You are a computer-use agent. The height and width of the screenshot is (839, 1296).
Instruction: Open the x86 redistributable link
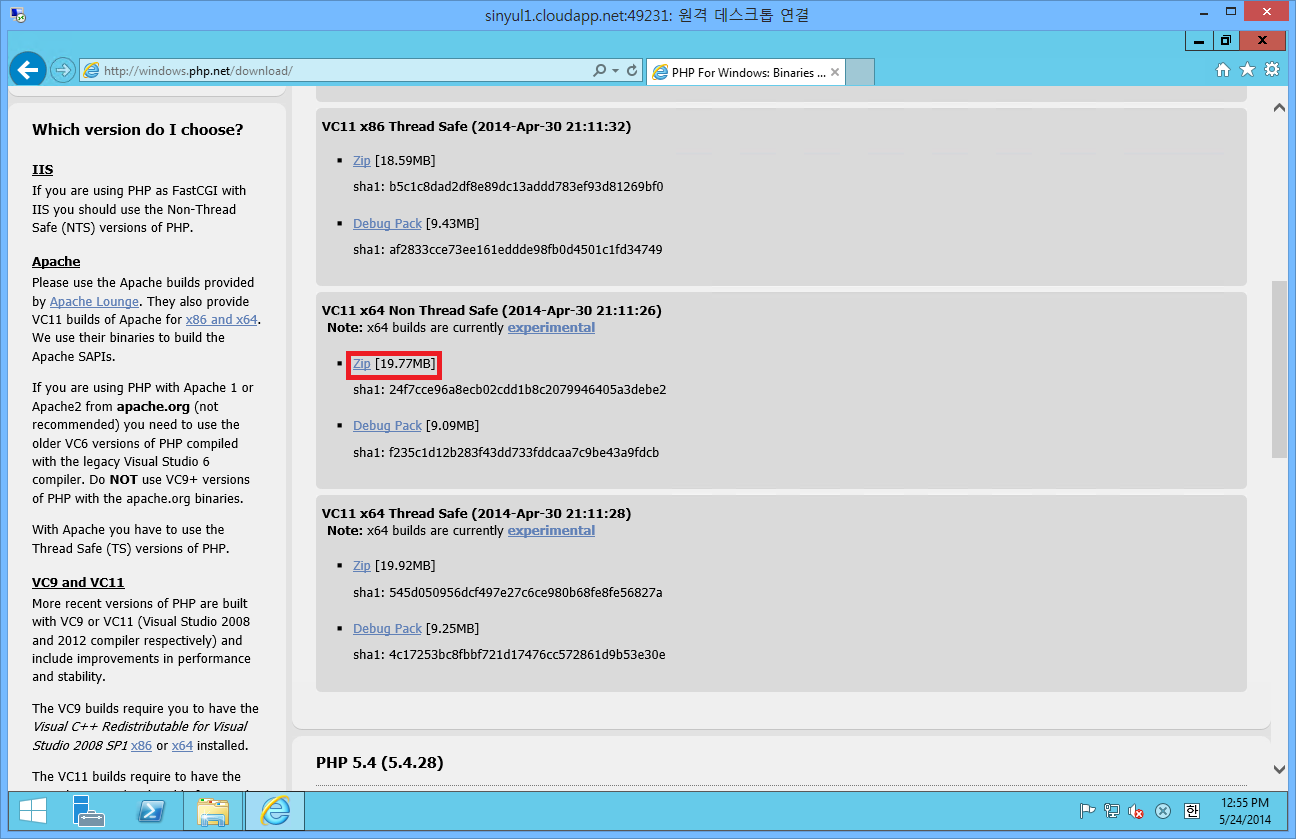point(141,746)
